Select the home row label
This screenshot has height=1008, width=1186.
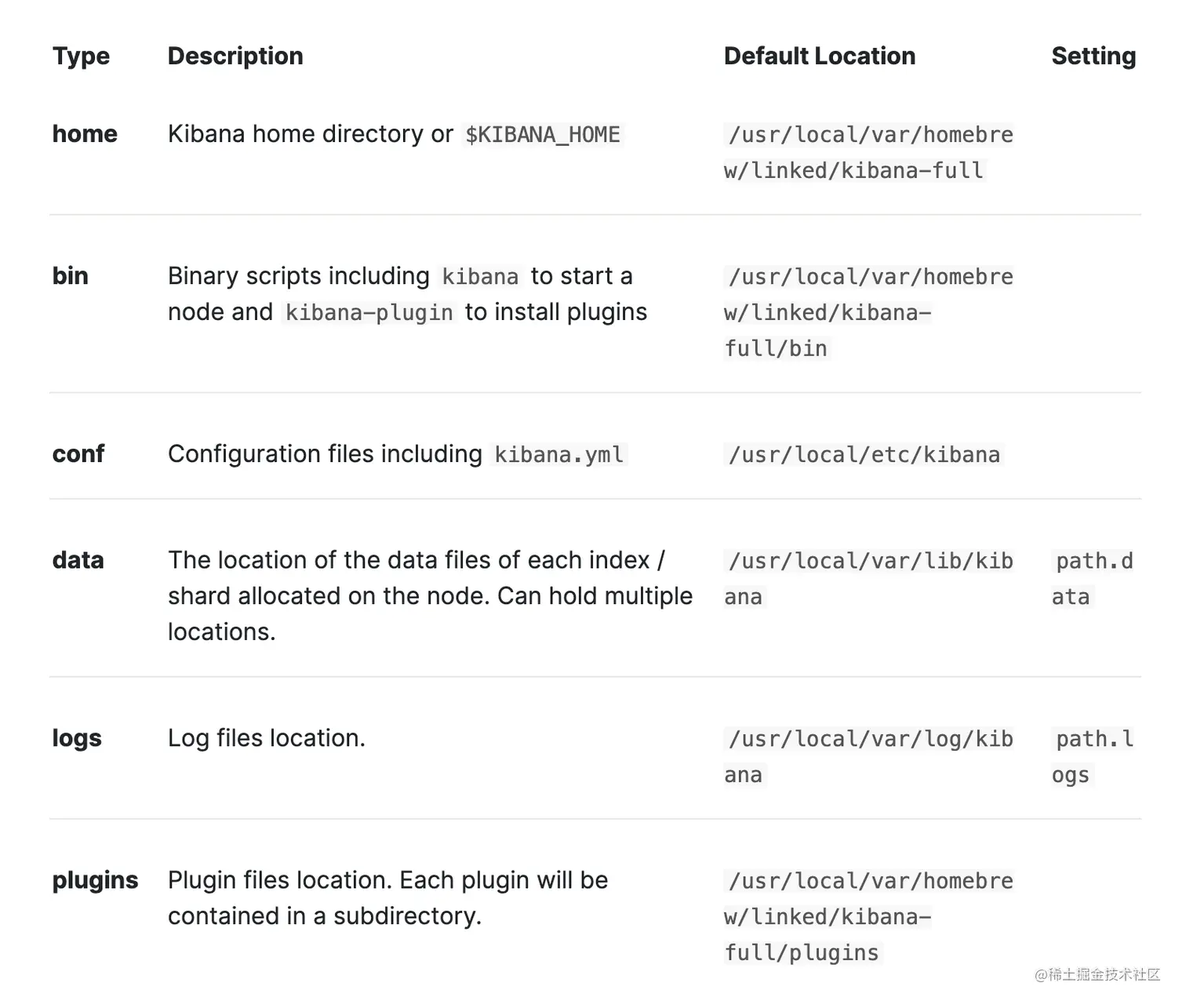[85, 134]
